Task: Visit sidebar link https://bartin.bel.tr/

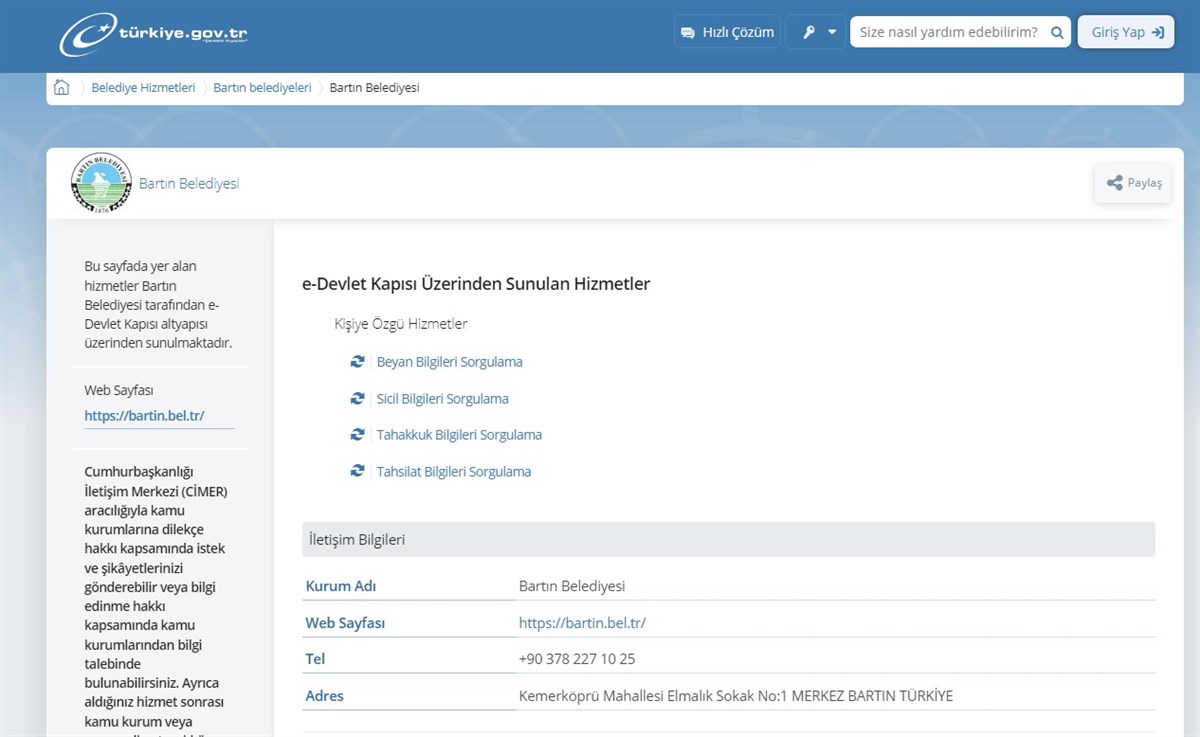Action: 144,416
